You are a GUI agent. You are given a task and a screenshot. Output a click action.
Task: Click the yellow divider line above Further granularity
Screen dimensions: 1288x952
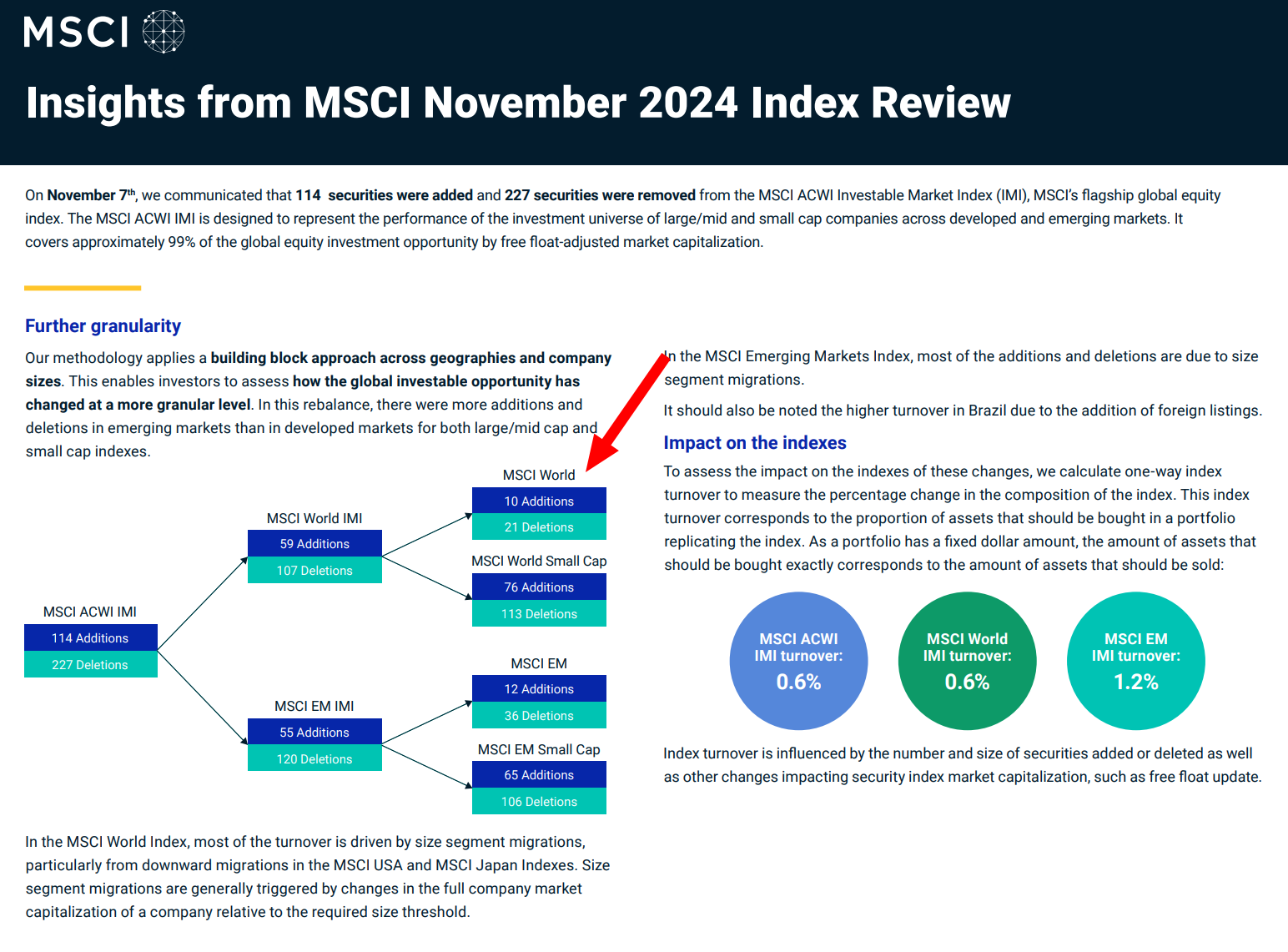coord(83,289)
